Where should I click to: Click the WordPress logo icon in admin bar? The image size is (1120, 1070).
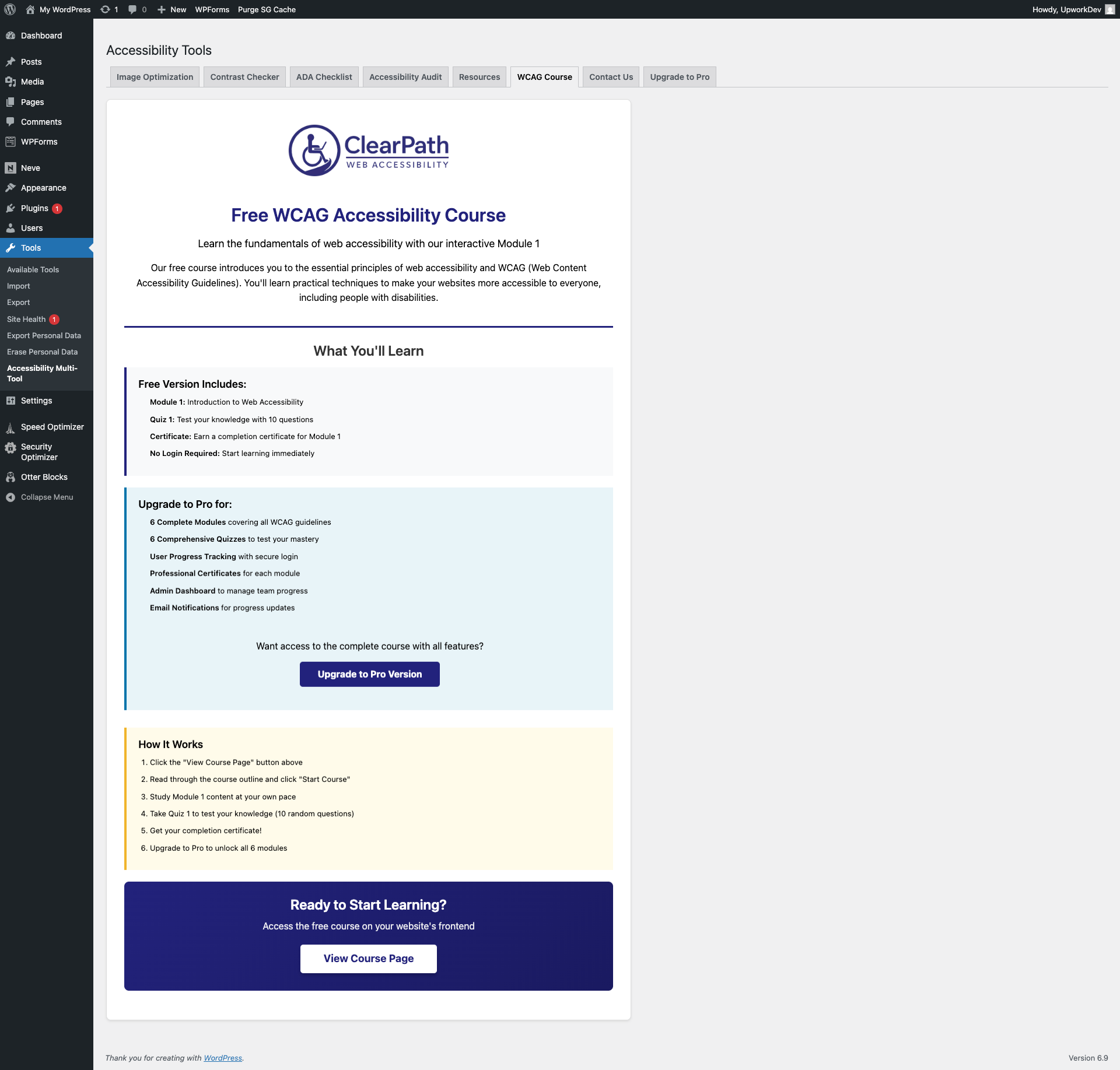pyautogui.click(x=10, y=9)
